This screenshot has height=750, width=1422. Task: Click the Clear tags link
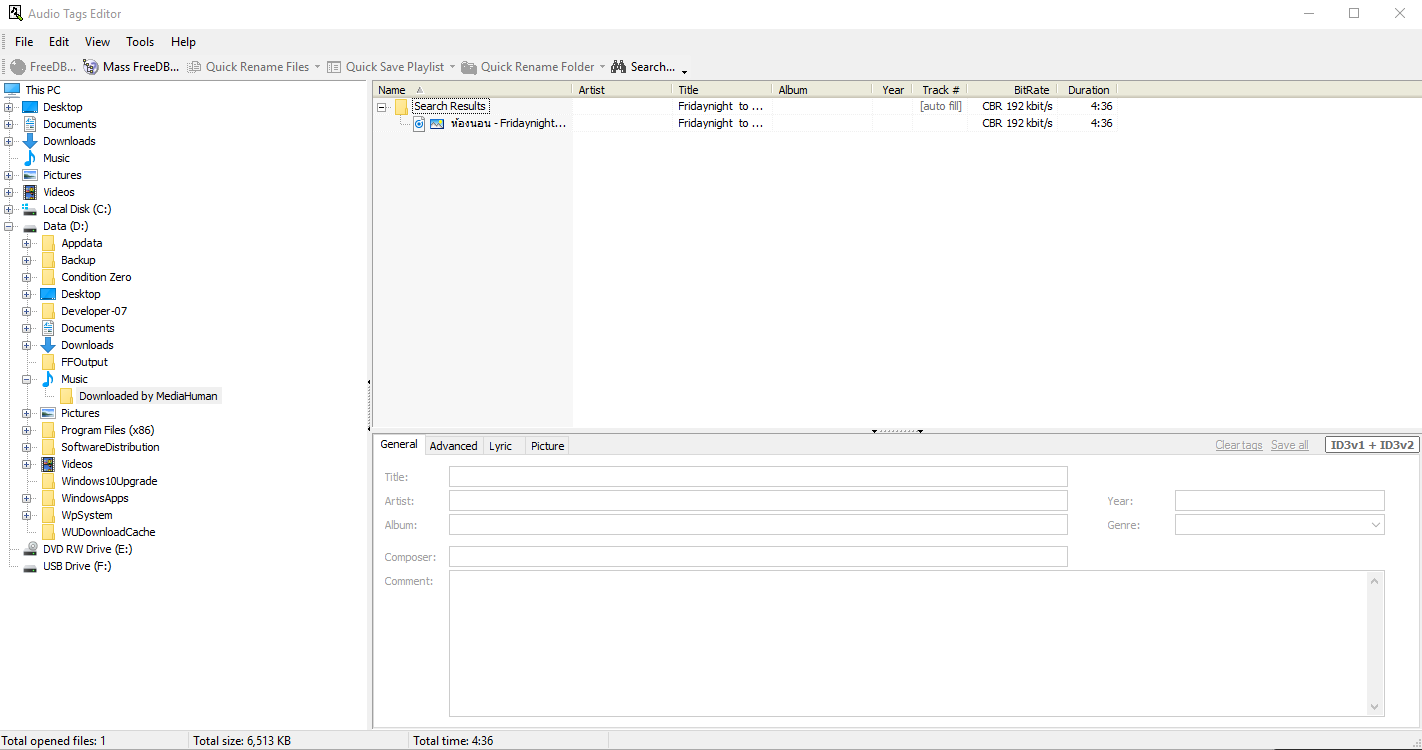pos(1239,445)
